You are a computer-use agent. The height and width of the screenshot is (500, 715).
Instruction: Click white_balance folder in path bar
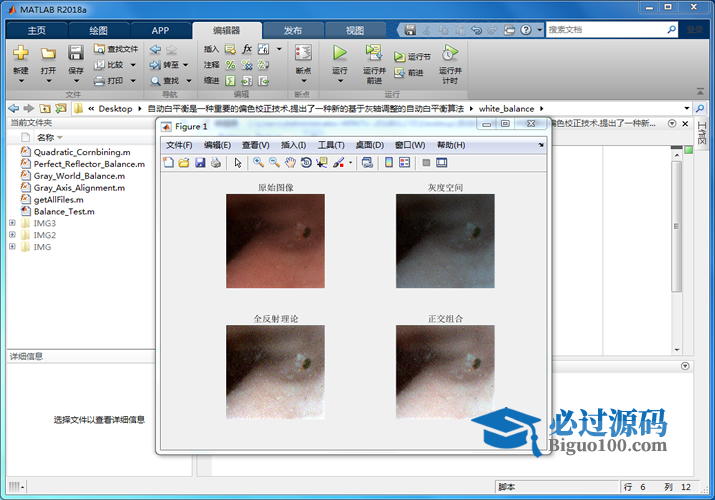[x=506, y=108]
